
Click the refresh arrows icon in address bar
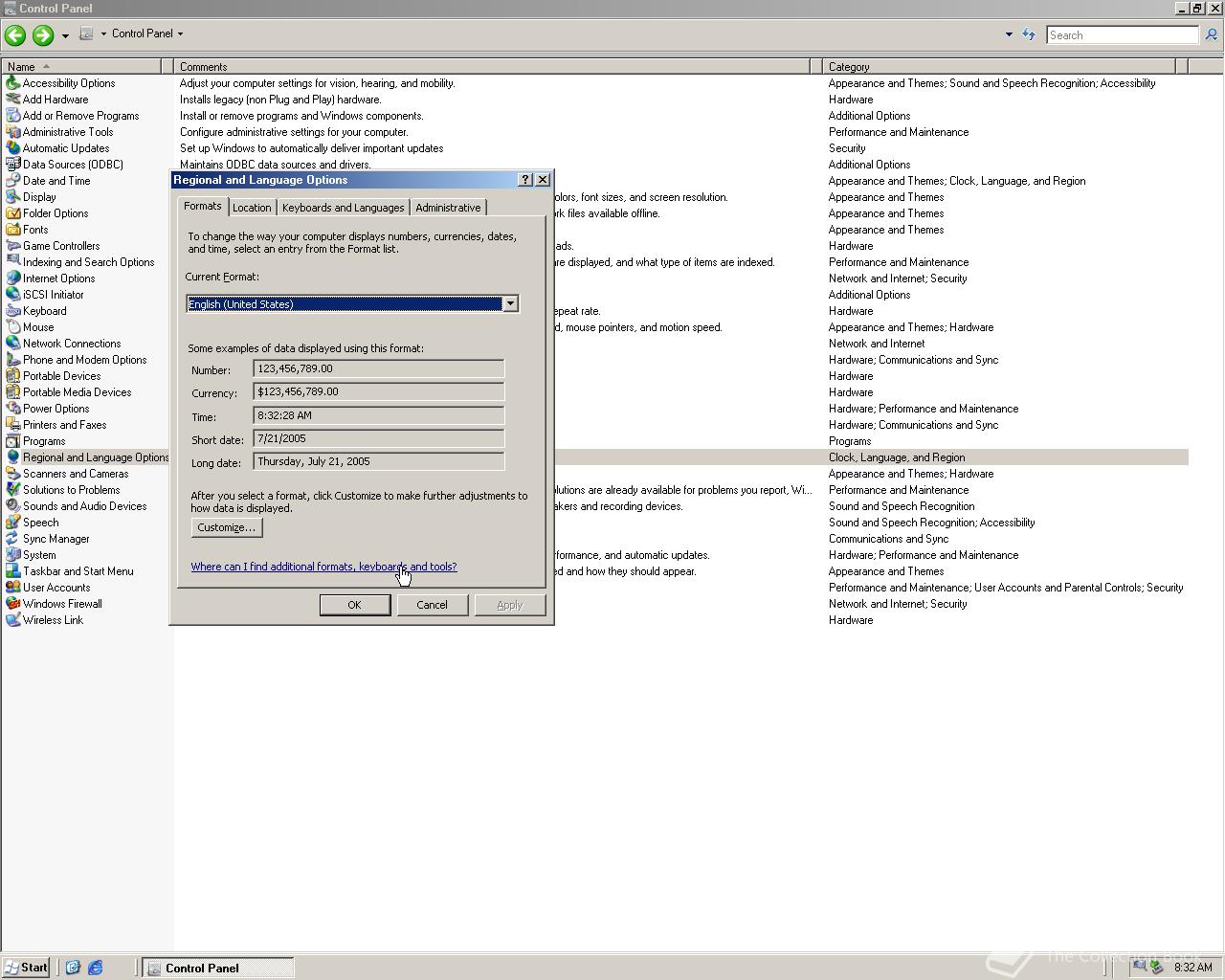click(1029, 34)
